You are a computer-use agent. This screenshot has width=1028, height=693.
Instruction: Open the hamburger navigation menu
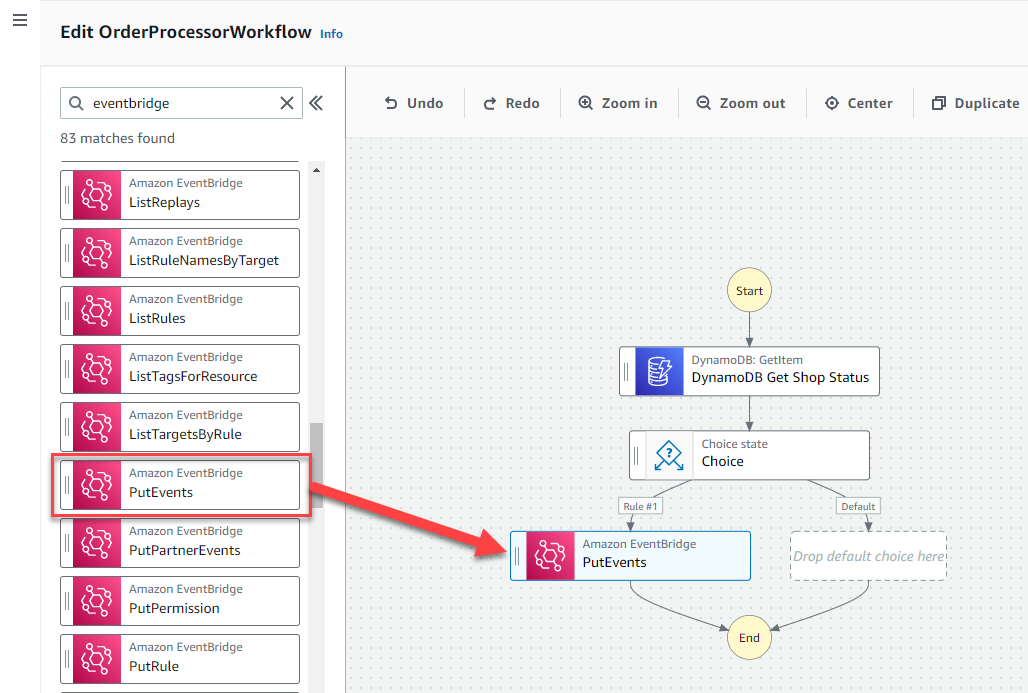coord(20,20)
